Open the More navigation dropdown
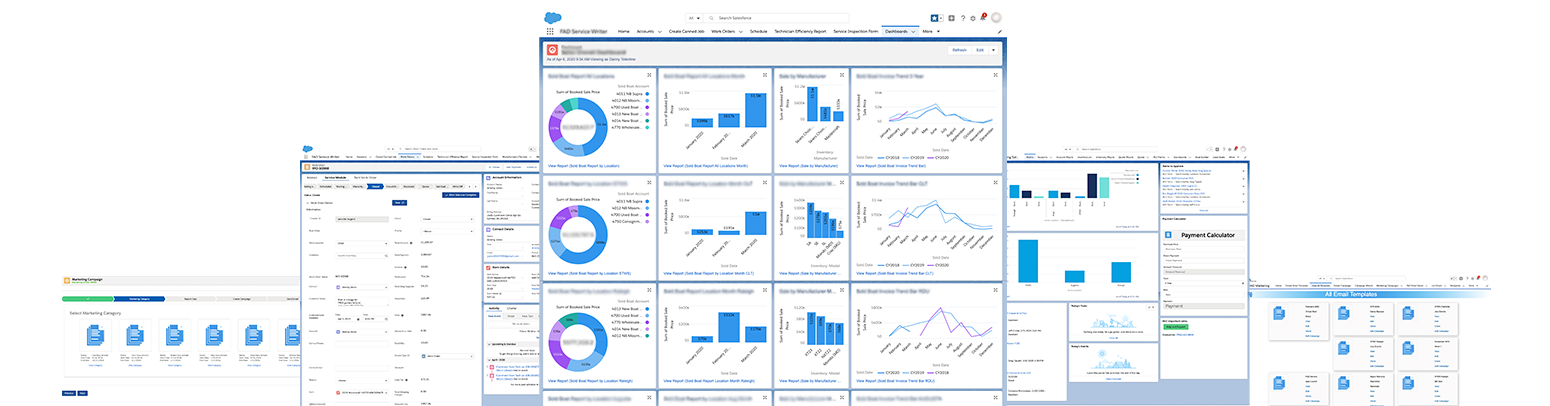 click(x=932, y=32)
